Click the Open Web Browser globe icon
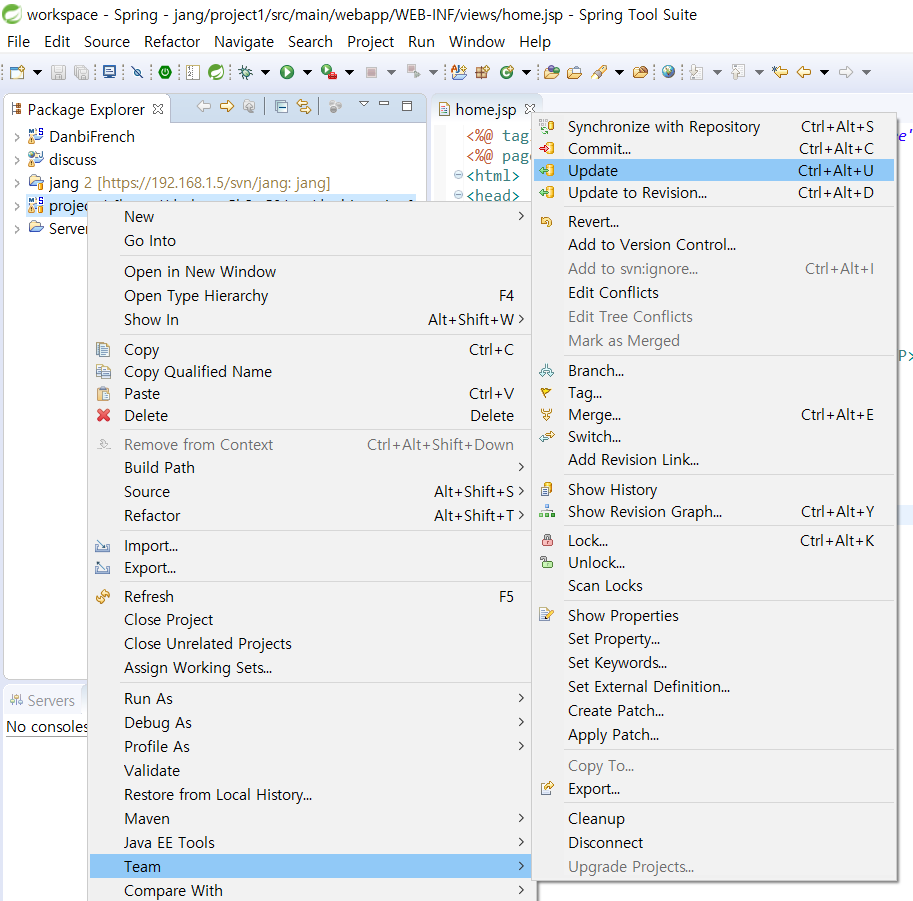The image size is (913, 901). (668, 72)
